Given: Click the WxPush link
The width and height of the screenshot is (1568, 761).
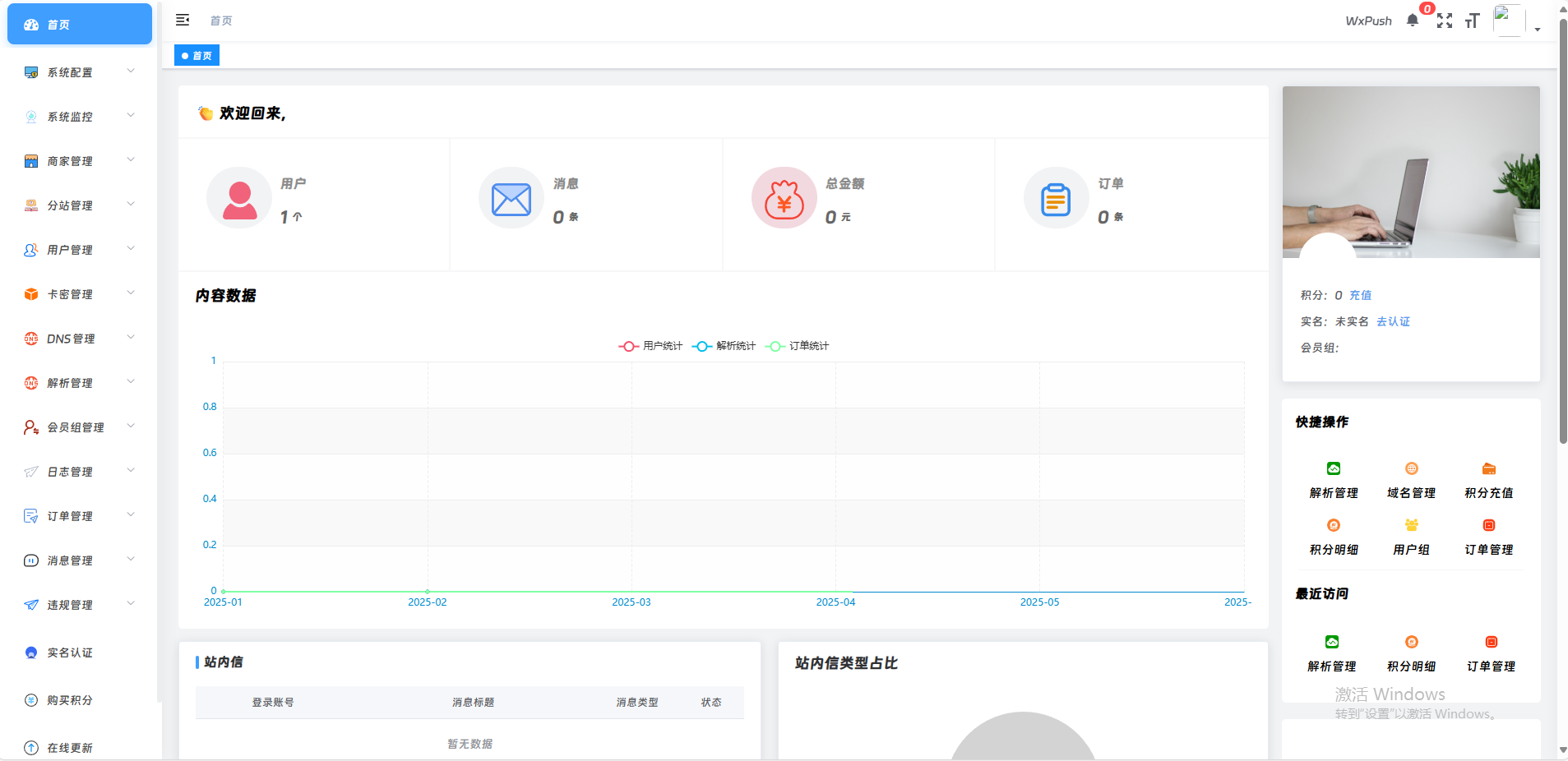Looking at the screenshot, I should point(1369,21).
